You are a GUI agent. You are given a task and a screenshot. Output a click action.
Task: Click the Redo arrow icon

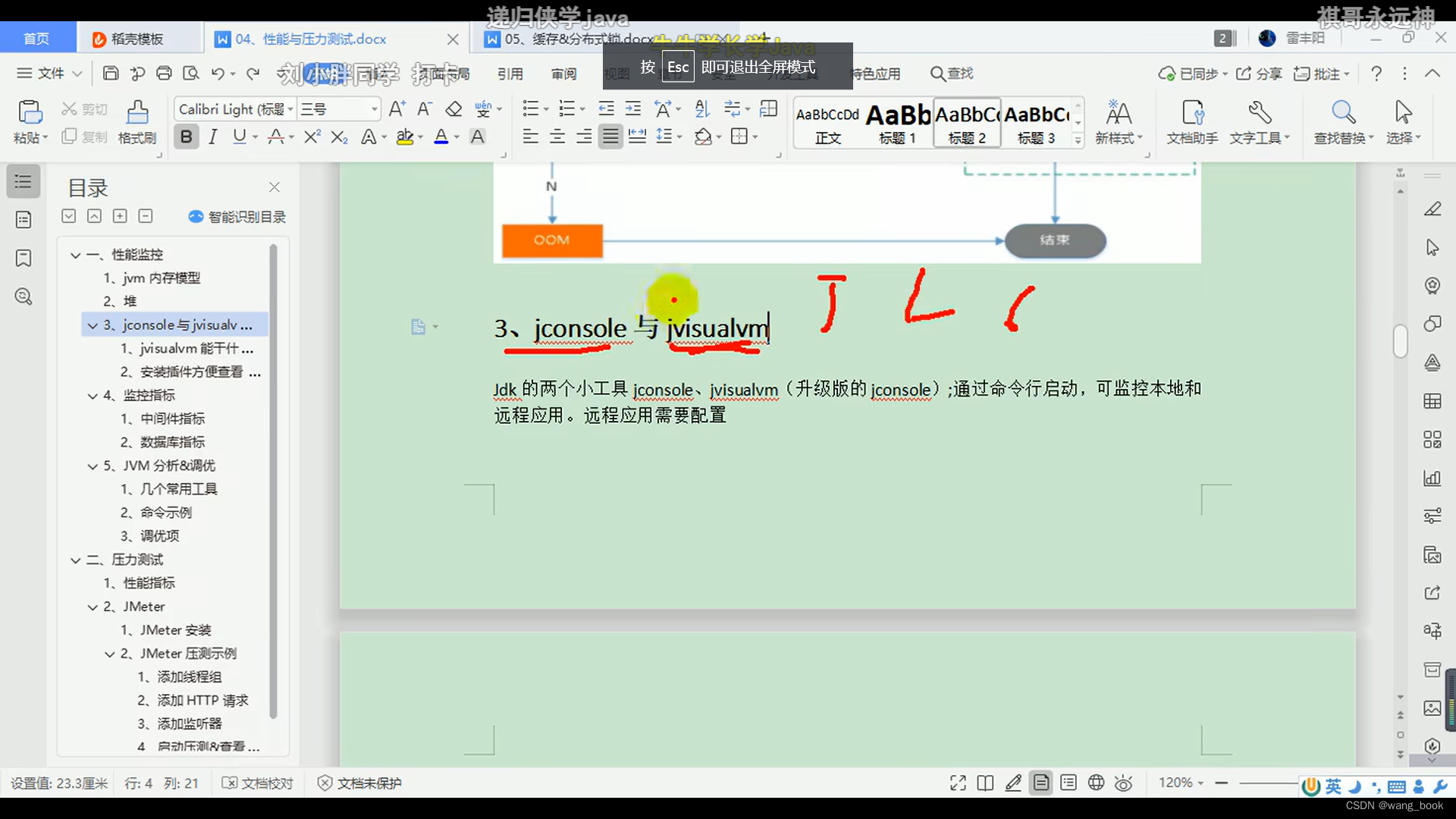[x=253, y=73]
